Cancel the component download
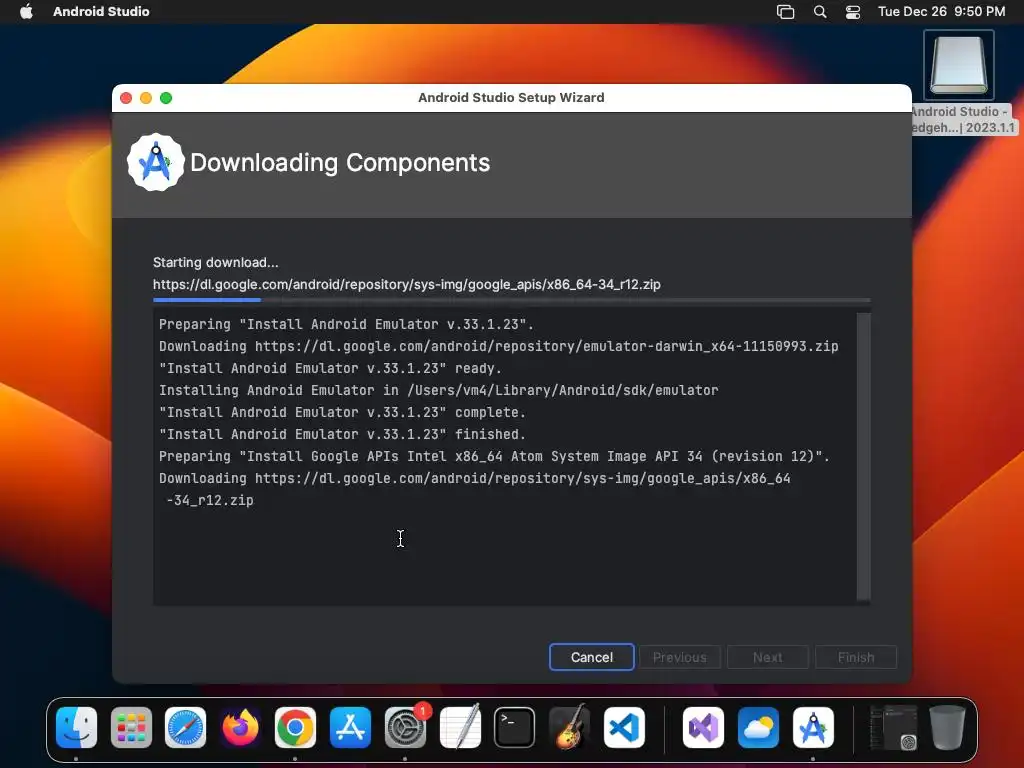The width and height of the screenshot is (1024, 768). 592,657
